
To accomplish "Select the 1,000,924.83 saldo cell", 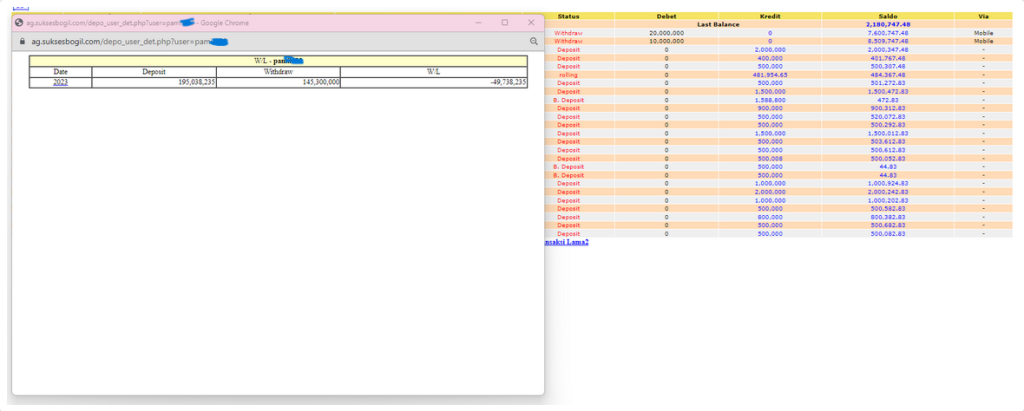I will 888,184.
